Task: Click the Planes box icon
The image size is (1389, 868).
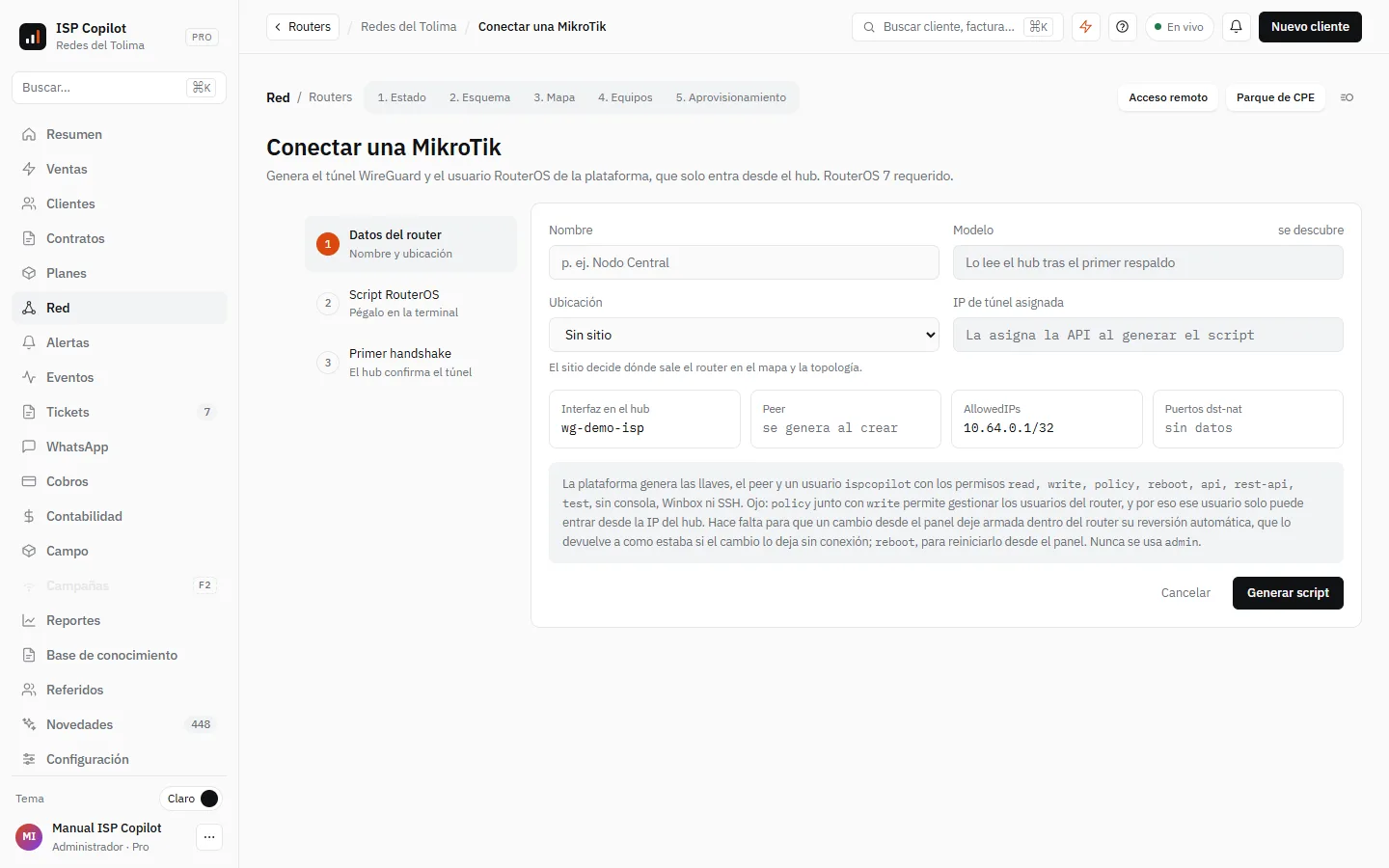Action: (29, 273)
